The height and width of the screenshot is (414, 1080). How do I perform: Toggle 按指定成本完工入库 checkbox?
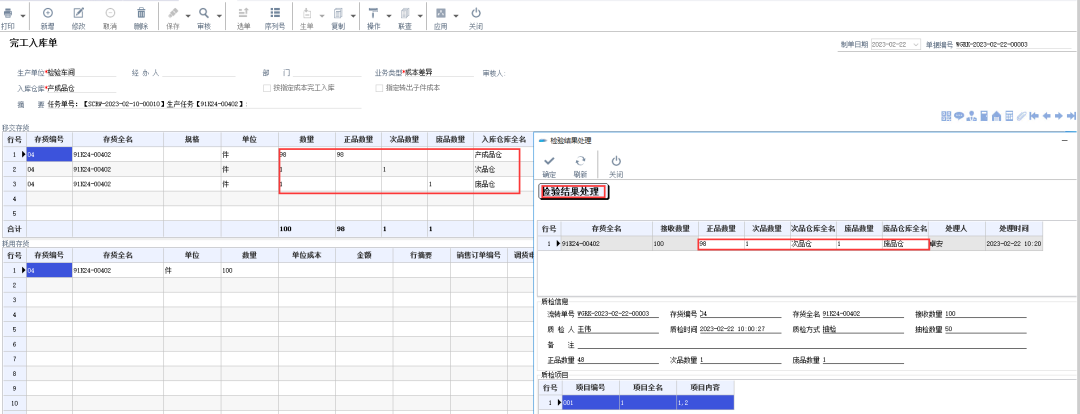pos(267,88)
